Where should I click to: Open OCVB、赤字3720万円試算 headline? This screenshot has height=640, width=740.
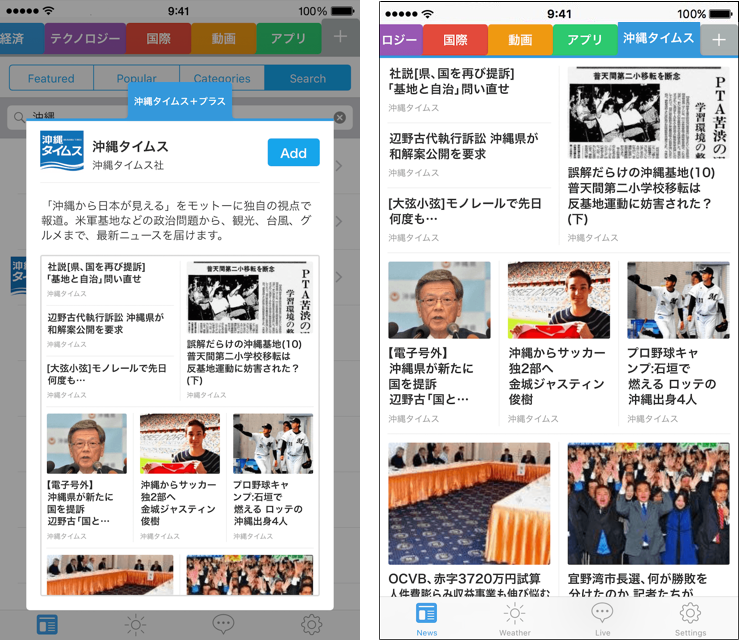pos(469,585)
